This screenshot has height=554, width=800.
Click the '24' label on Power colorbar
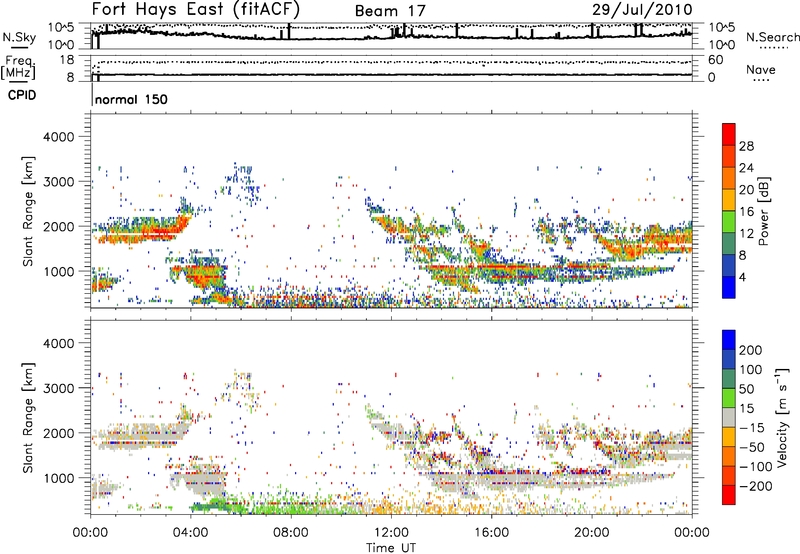pyautogui.click(x=746, y=168)
